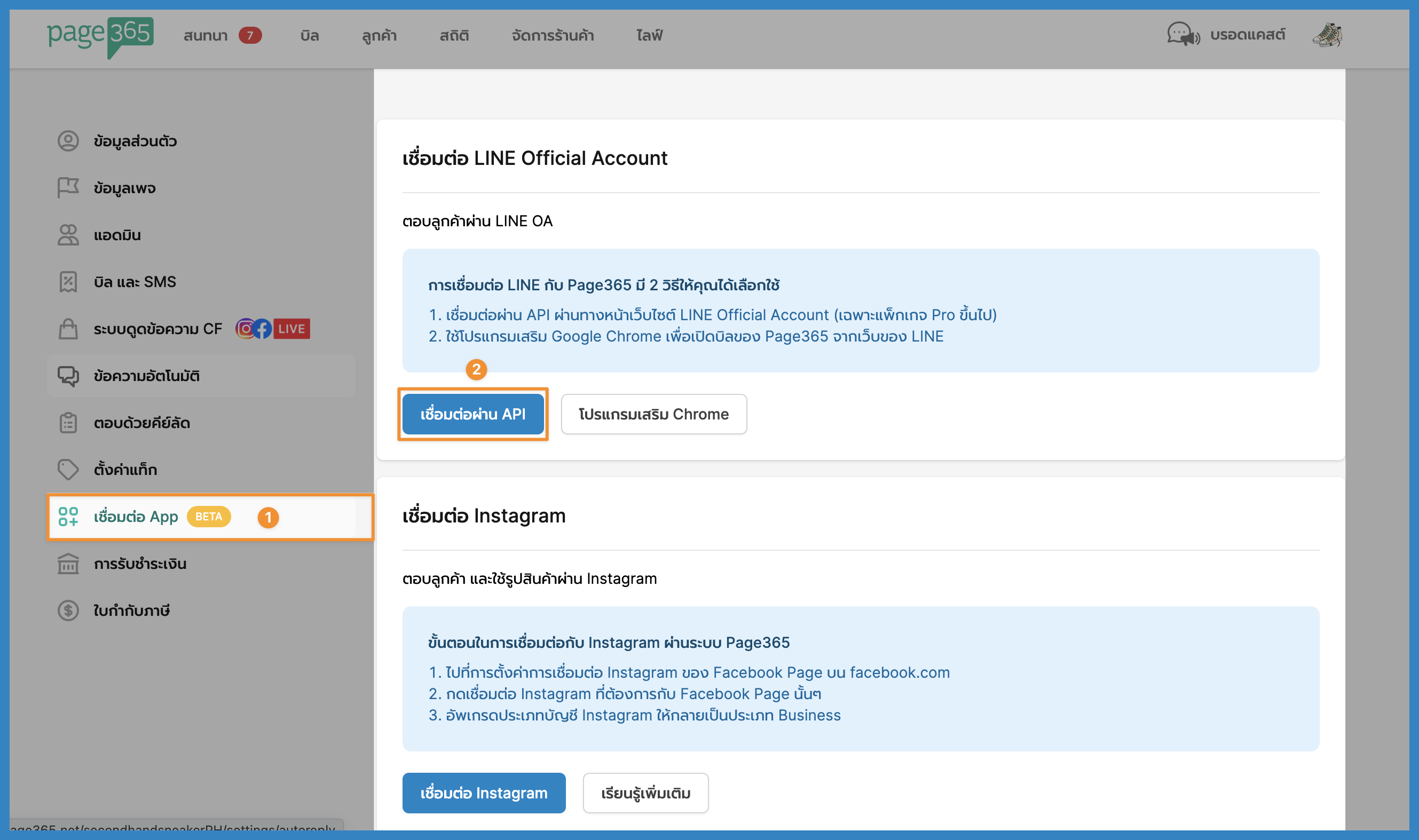
Task: Click the Facebook icon beside CF
Action: point(262,329)
